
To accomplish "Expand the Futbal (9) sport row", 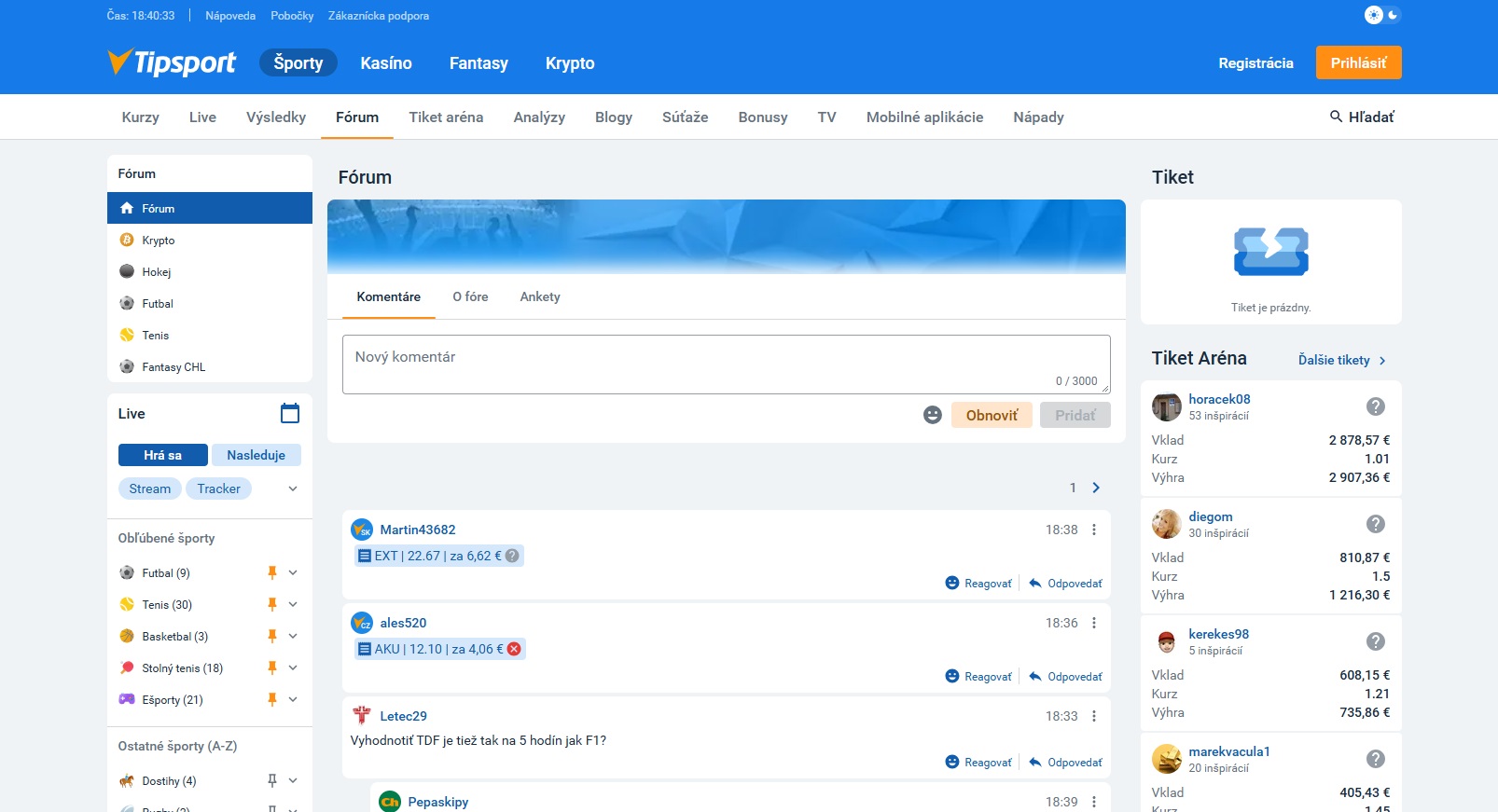I will [x=293, y=572].
